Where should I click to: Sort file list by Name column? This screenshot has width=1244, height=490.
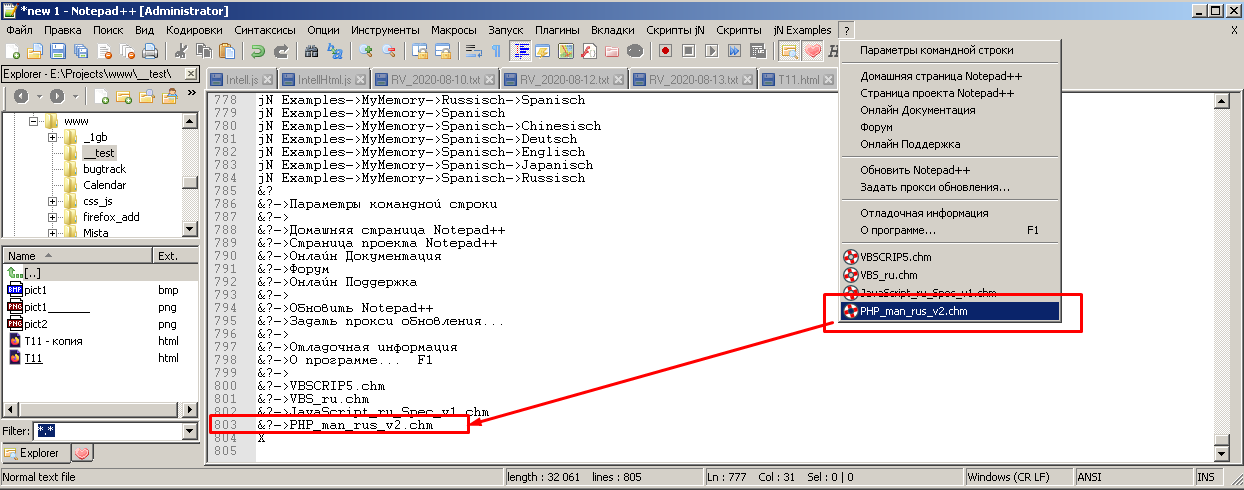(x=77, y=256)
